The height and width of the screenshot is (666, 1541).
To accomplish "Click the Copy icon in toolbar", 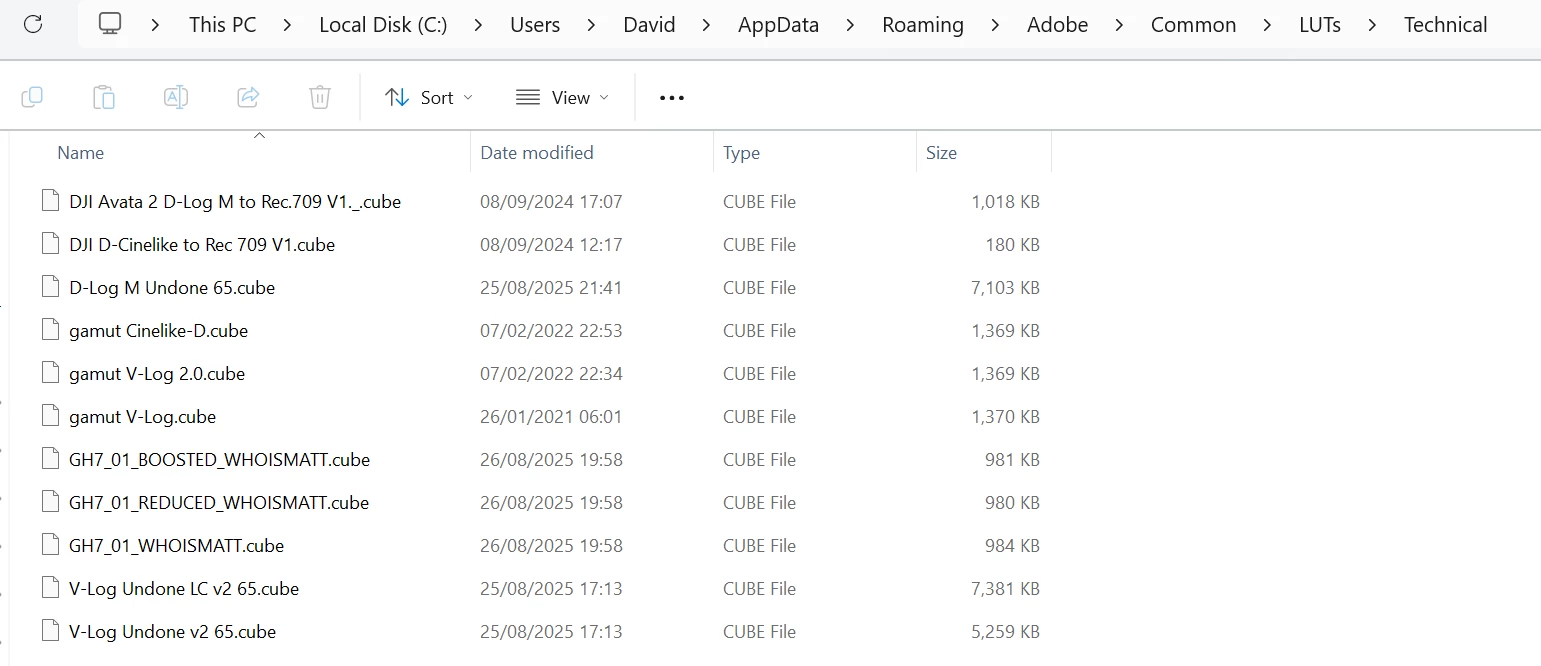I will [32, 97].
